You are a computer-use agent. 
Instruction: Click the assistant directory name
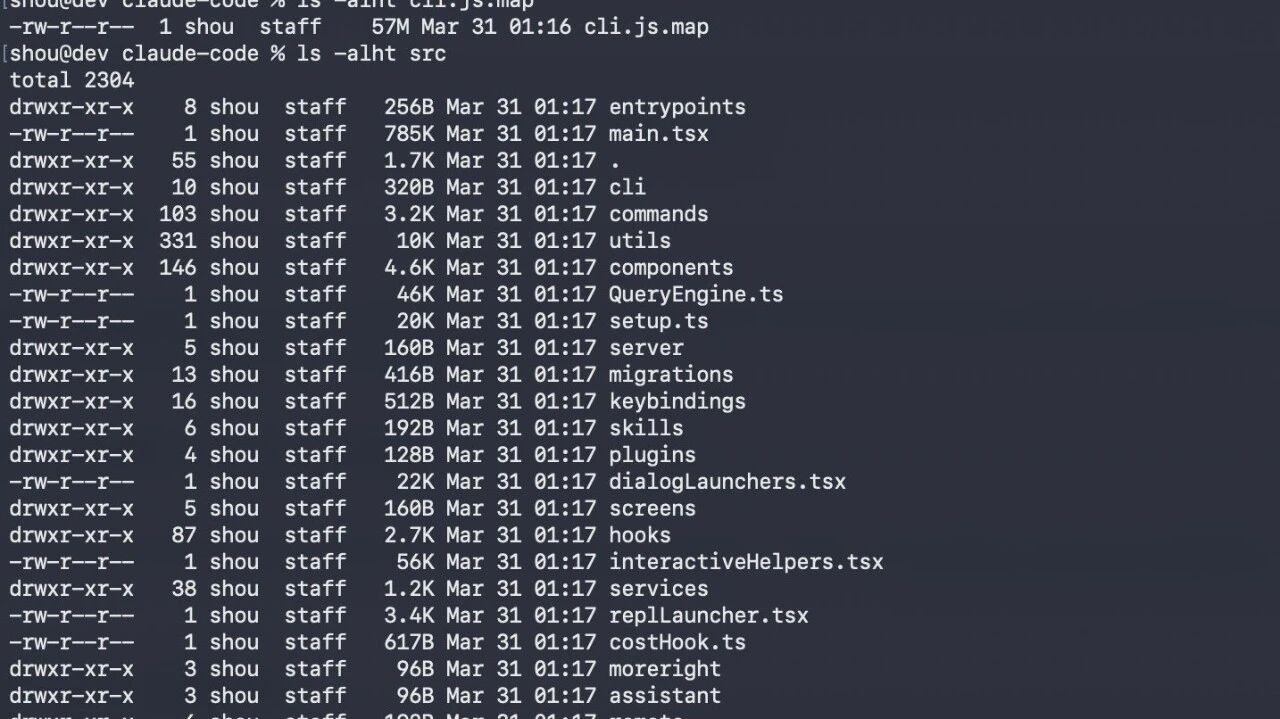click(665, 696)
